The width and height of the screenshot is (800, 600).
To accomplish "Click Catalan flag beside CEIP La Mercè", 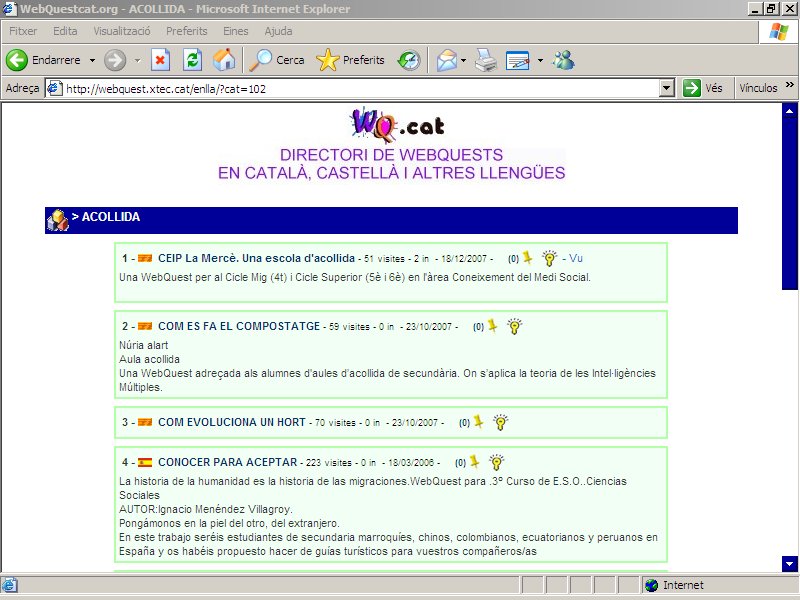I will click(145, 258).
